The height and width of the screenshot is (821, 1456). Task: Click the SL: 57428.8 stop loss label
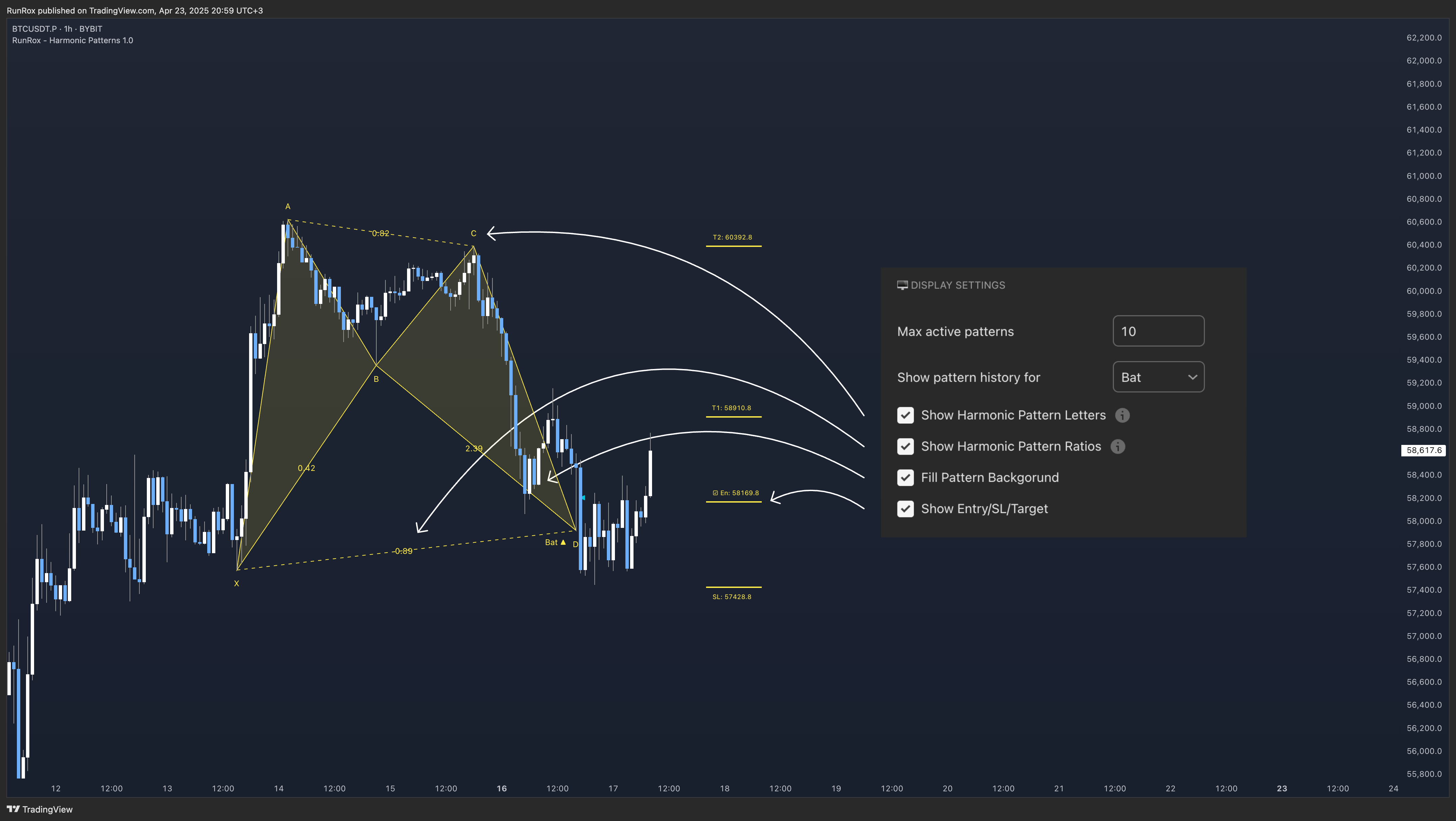731,597
